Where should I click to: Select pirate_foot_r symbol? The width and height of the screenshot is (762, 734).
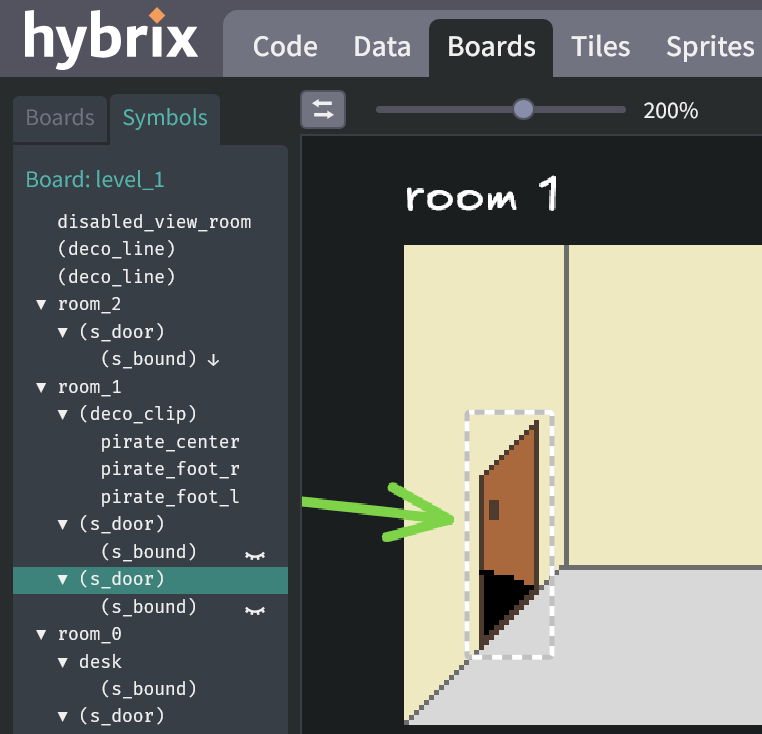point(170,470)
